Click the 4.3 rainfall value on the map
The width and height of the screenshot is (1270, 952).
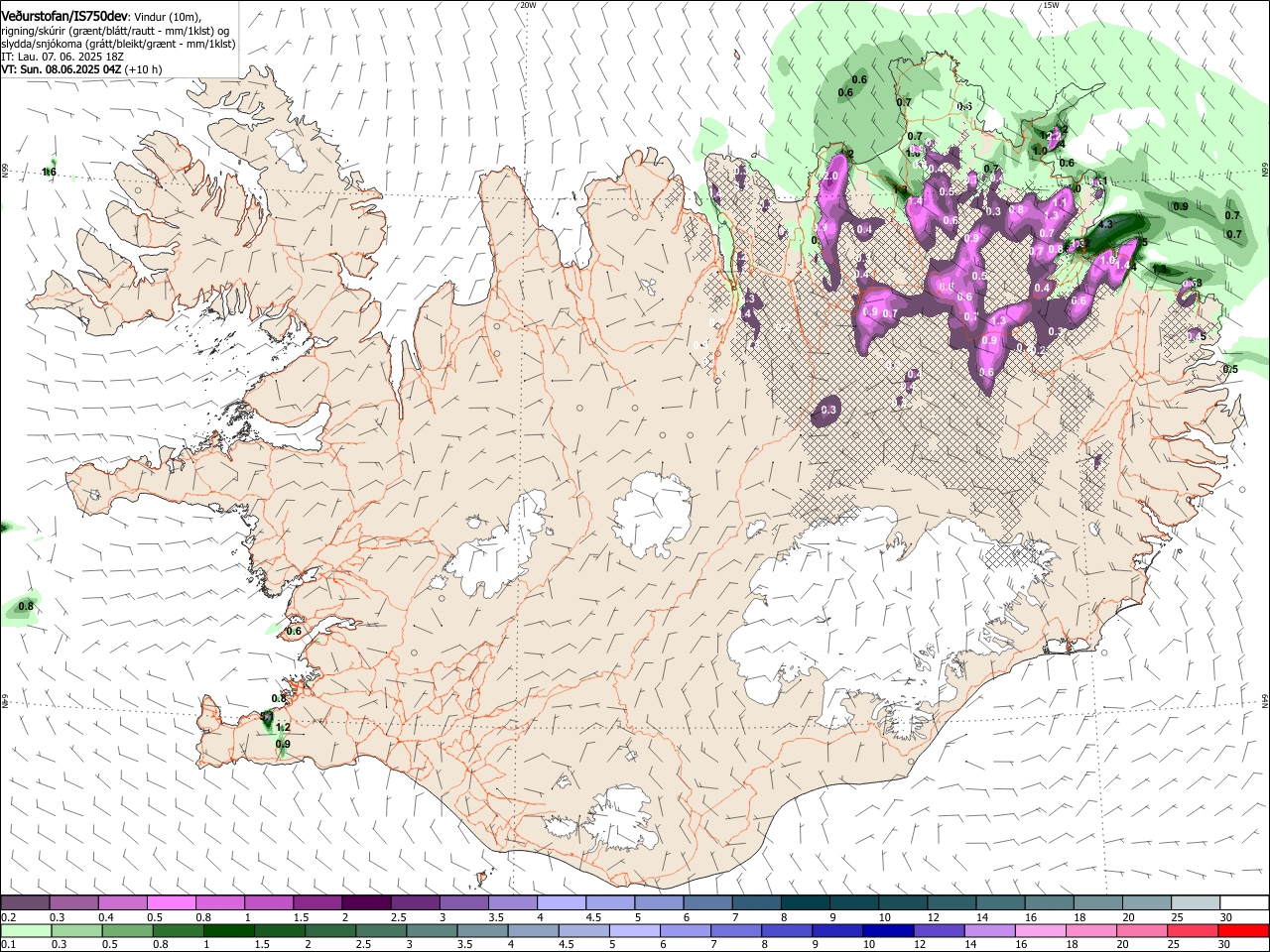(x=1105, y=224)
